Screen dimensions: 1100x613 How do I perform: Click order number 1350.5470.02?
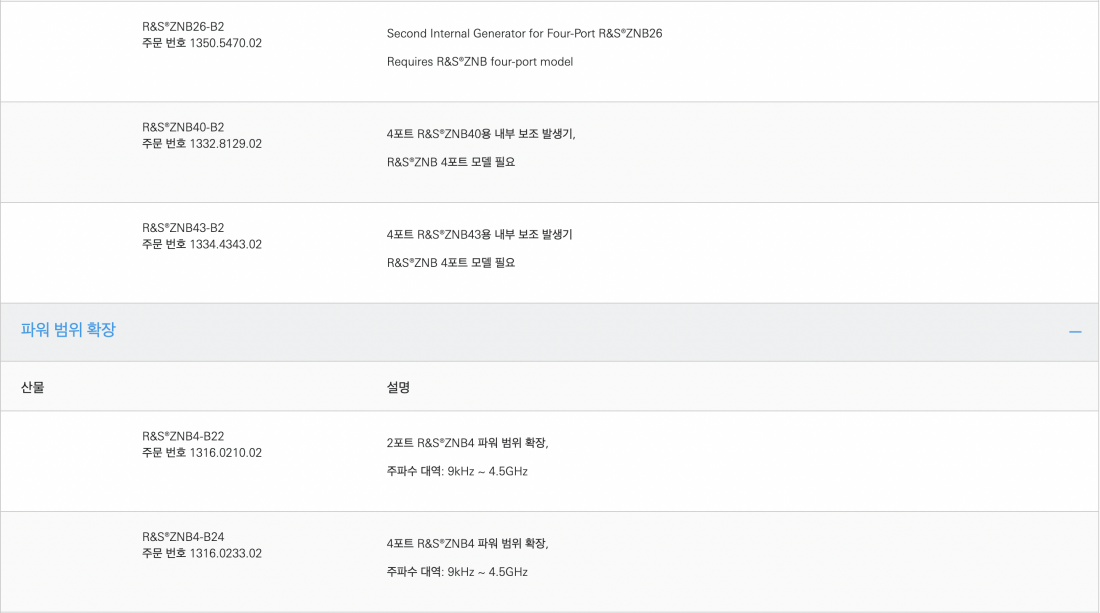201,44
